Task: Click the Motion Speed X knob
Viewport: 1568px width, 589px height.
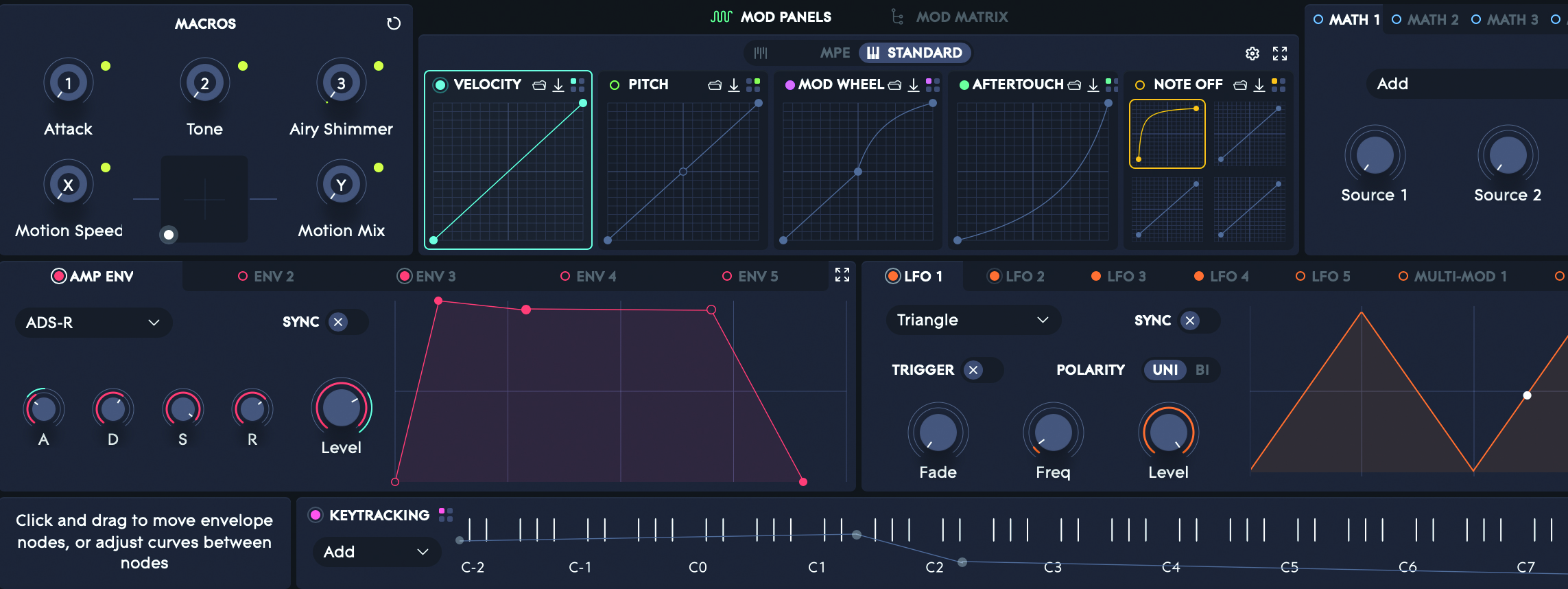Action: (x=68, y=185)
